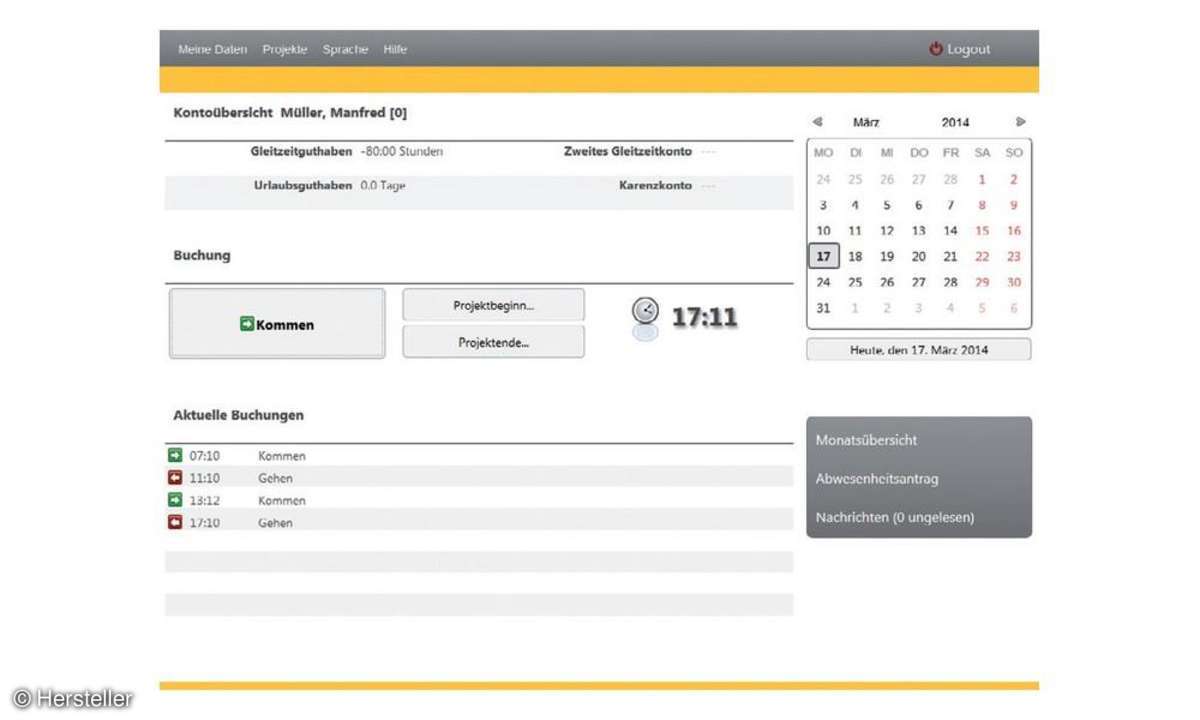Open the Monatsübersicht link
1200x720 pixels.
coord(866,440)
